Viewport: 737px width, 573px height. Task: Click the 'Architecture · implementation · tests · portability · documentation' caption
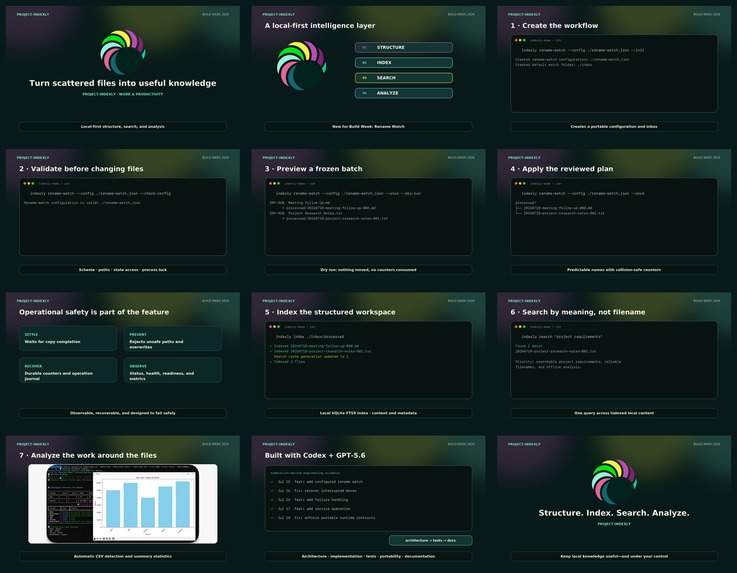click(368, 557)
